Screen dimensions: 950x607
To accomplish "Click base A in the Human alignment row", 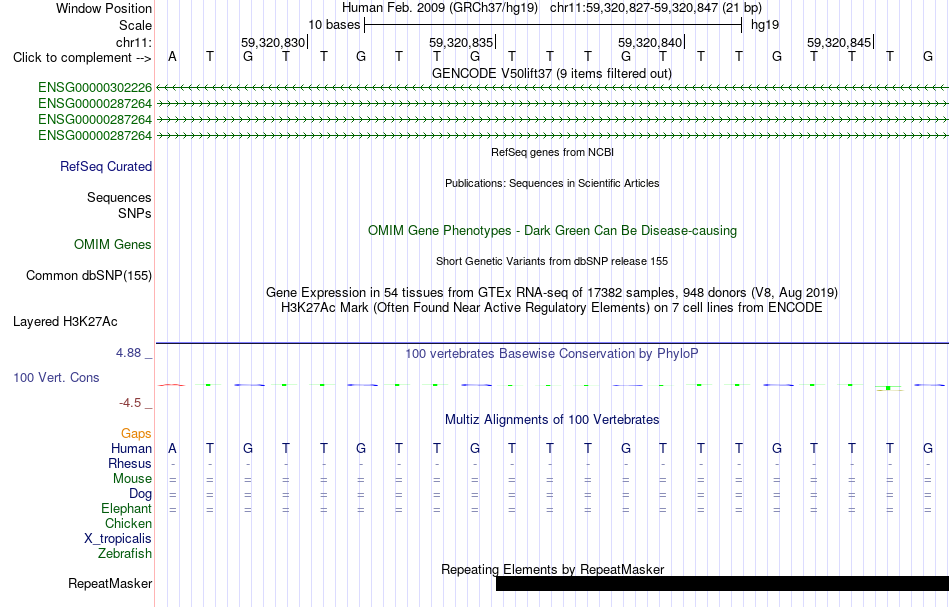I will pos(173,448).
